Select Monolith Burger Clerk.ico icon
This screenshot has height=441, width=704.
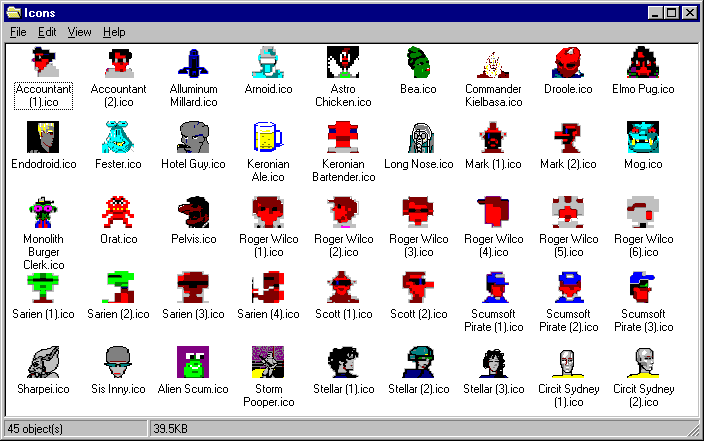point(43,212)
